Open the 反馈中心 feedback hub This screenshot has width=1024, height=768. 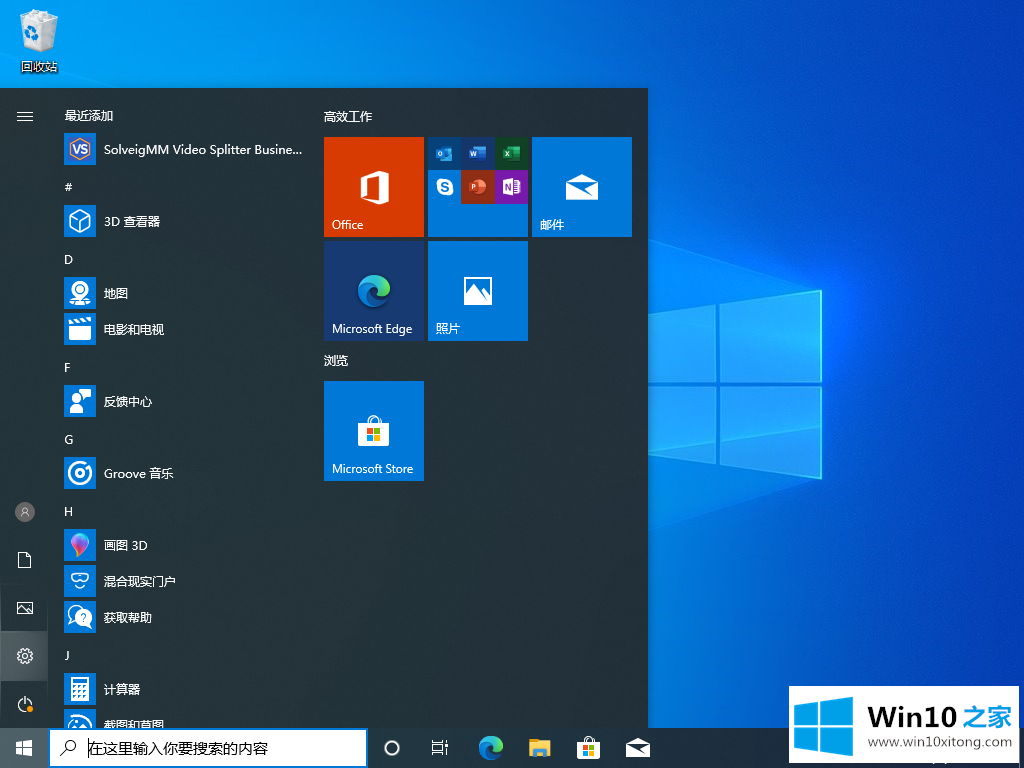click(185, 401)
